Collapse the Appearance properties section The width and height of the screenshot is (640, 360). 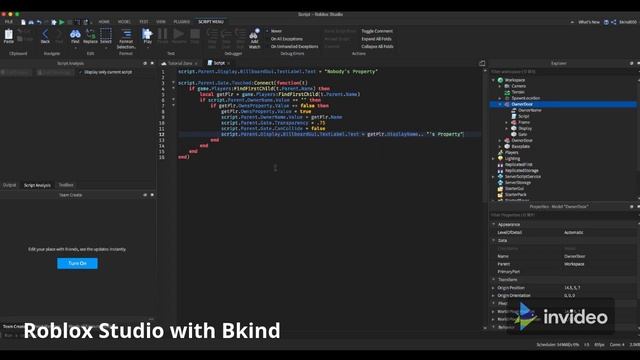[x=493, y=224]
